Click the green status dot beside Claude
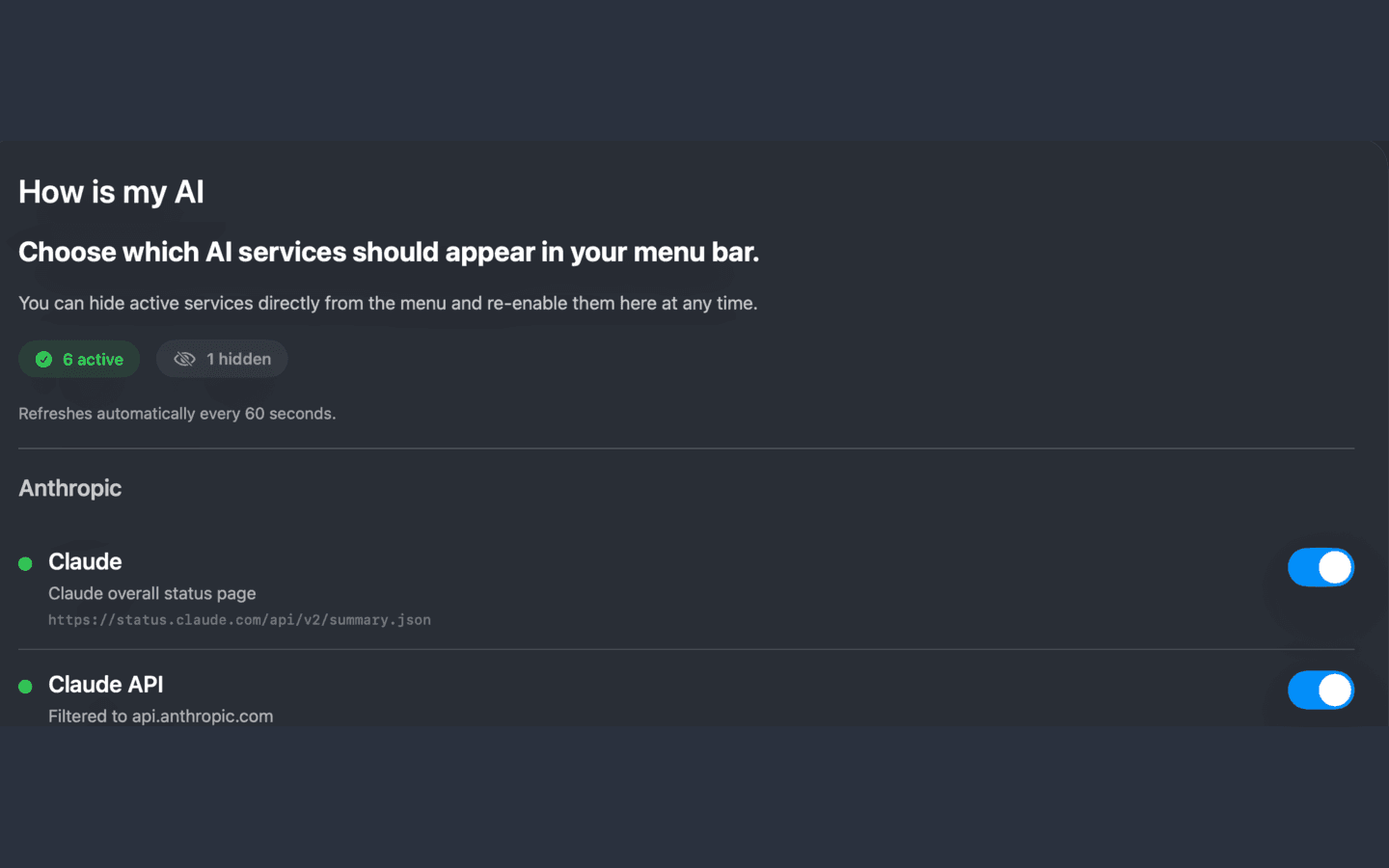The width and height of the screenshot is (1389, 868). tap(26, 563)
